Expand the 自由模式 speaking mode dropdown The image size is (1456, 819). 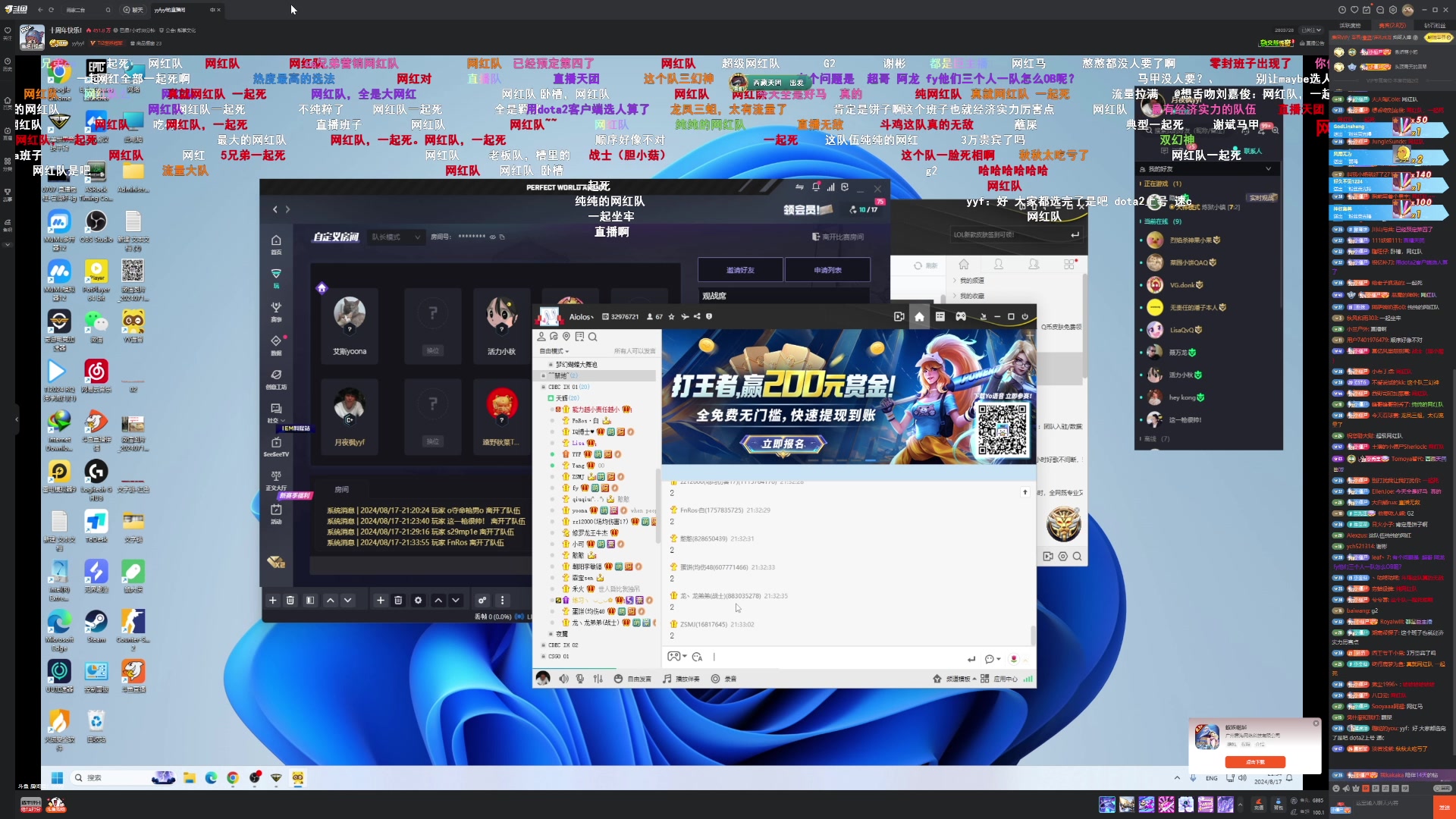pyautogui.click(x=554, y=351)
